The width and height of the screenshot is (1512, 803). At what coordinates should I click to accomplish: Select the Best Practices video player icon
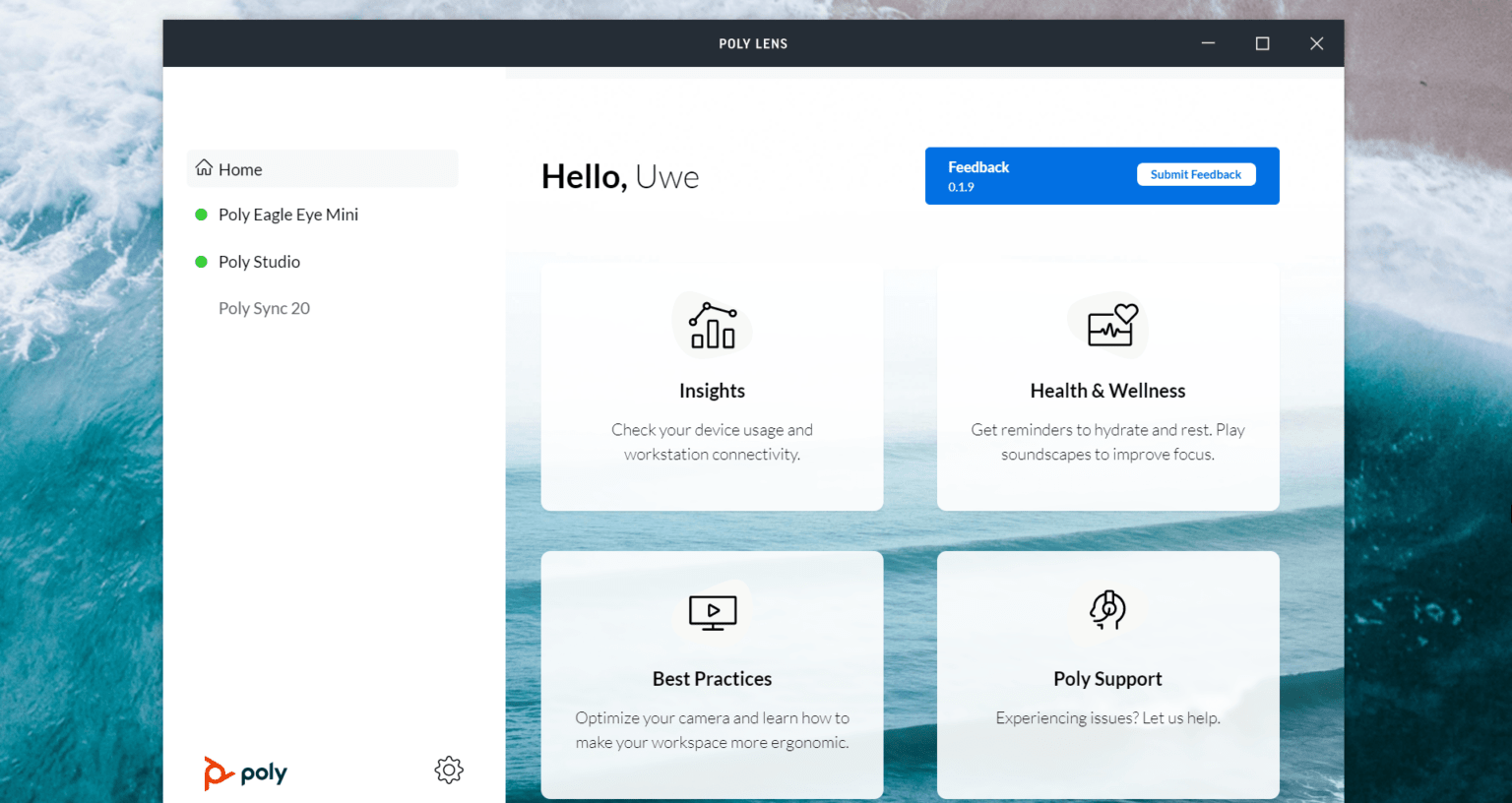pos(712,612)
